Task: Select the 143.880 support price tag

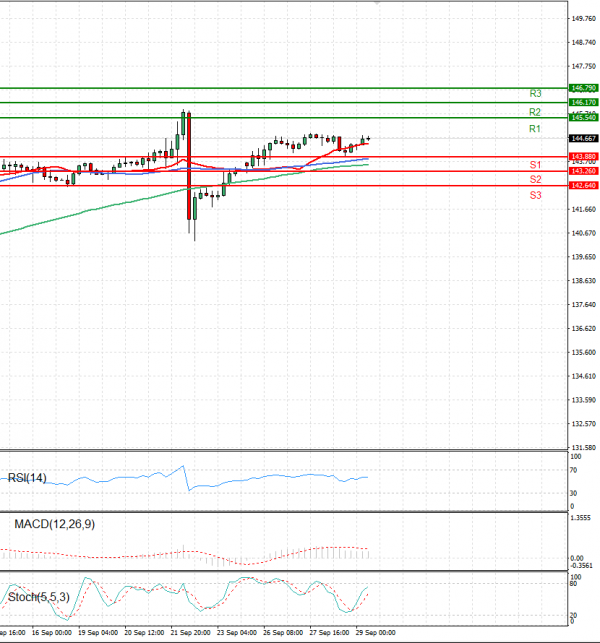Action: point(583,157)
